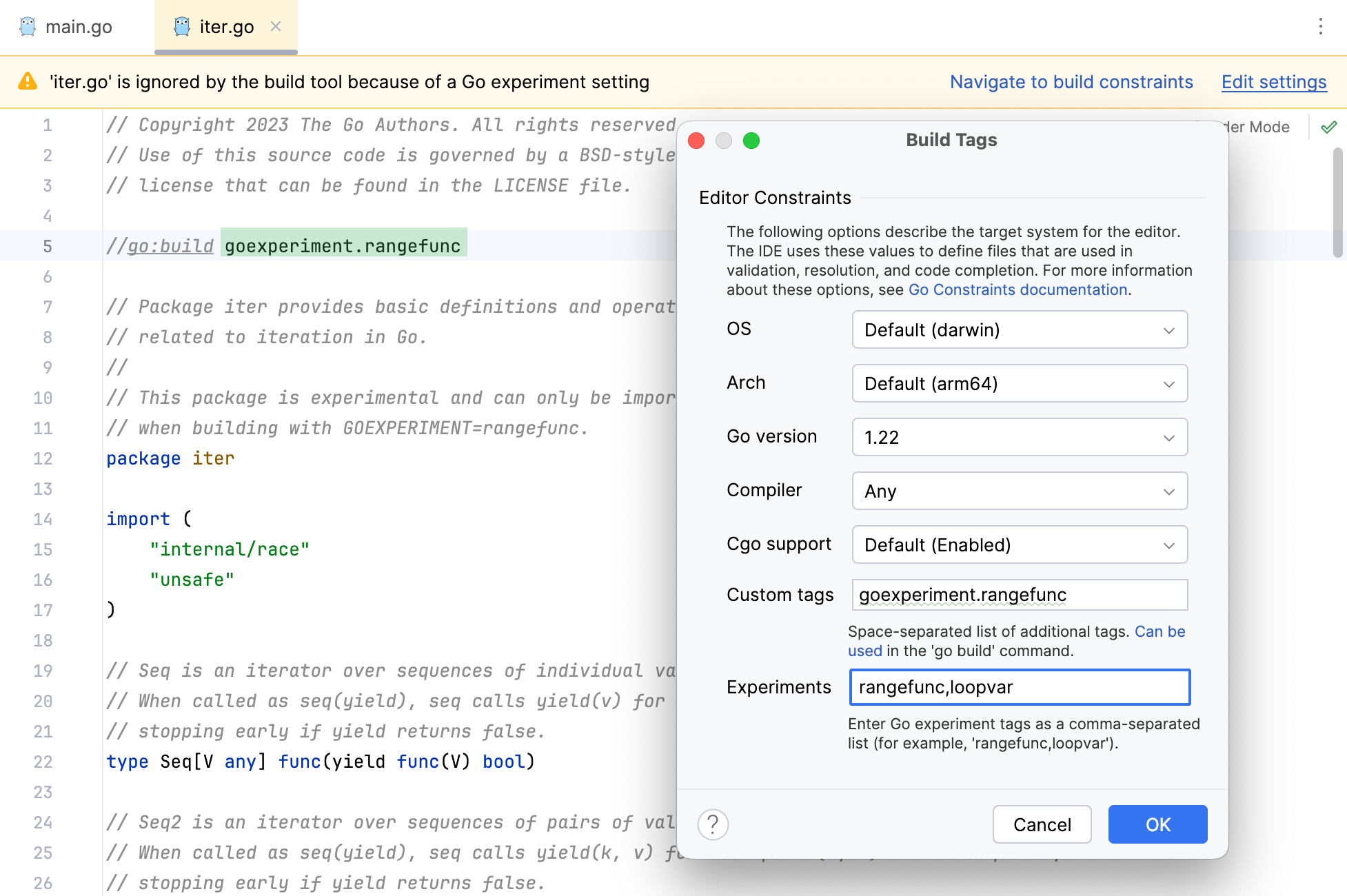Screen dimensions: 1347x896
Task: Dismiss the dialog with Cancel
Action: pyautogui.click(x=1042, y=824)
